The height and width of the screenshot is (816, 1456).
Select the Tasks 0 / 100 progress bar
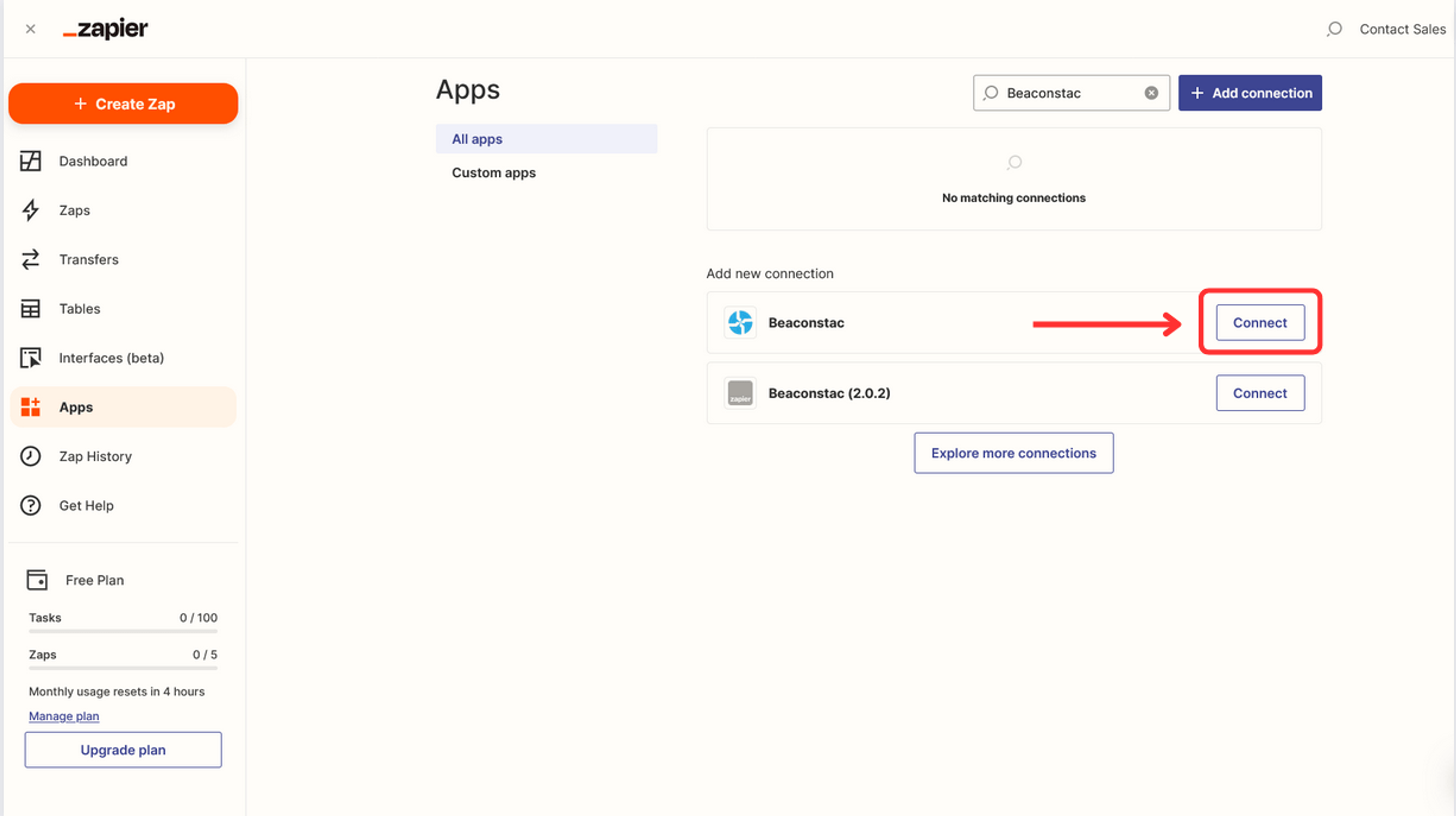123,631
